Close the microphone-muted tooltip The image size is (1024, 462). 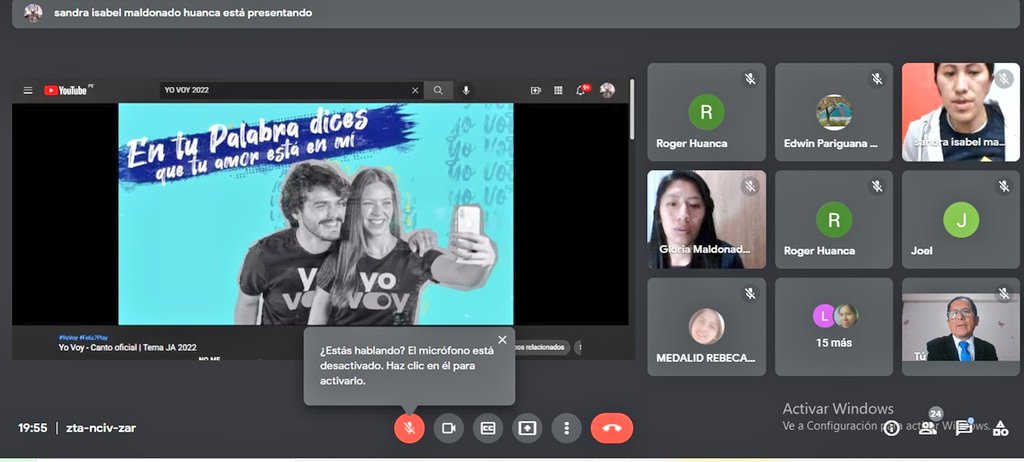point(502,340)
